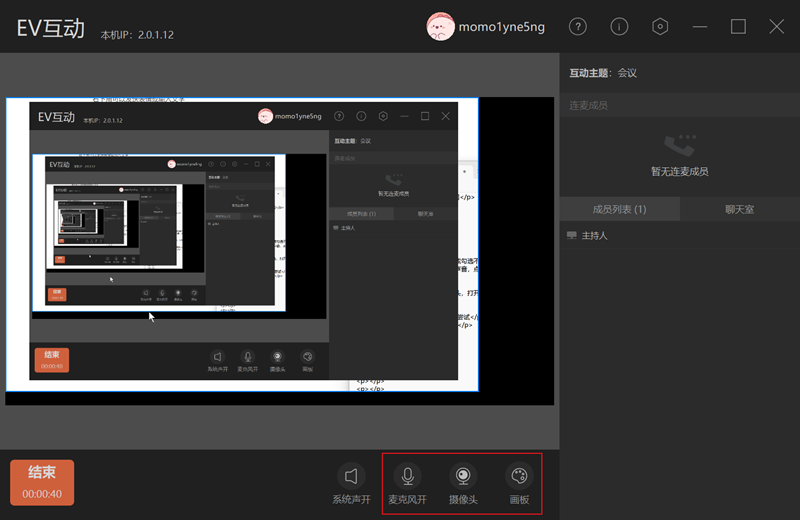Click the 互动主题: 会议 topic label
The height and width of the screenshot is (520, 800).
click(603, 73)
